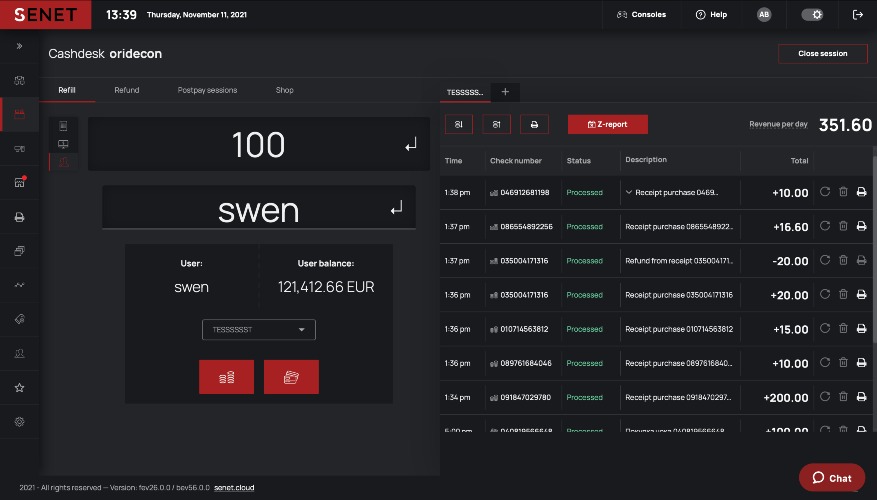The height and width of the screenshot is (500, 877).
Task: Click the logout icon
Action: 858,15
